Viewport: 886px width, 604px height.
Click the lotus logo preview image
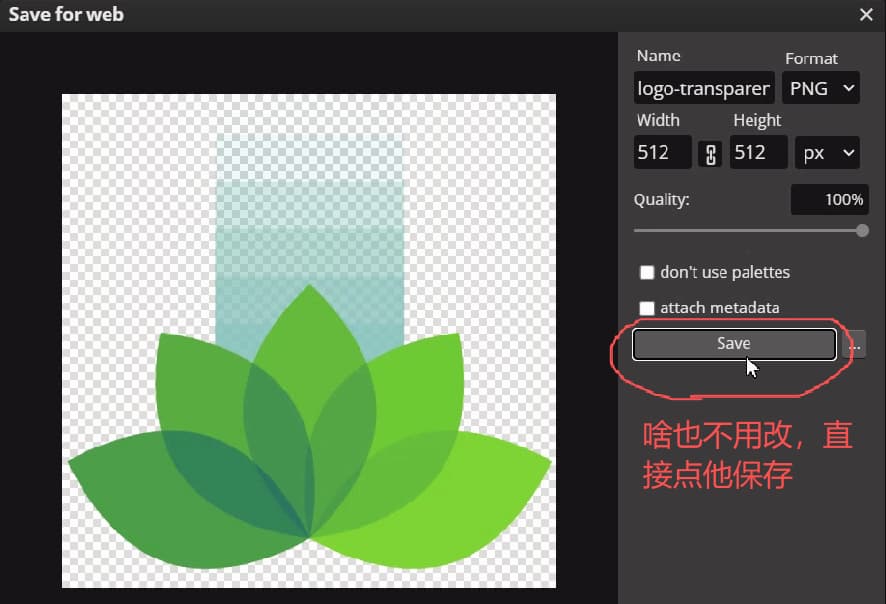(309, 341)
